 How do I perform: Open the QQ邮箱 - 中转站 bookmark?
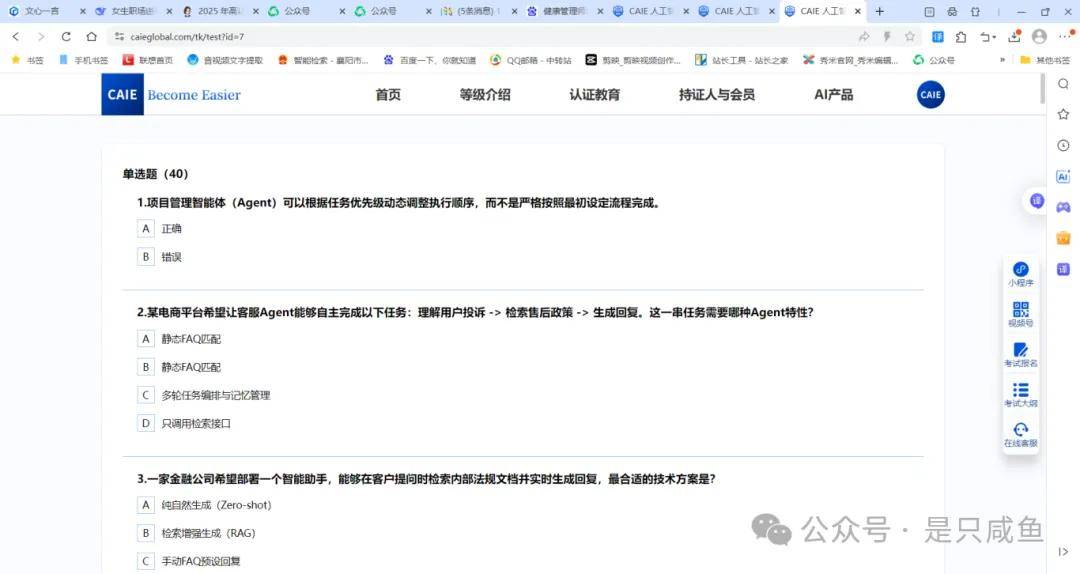[x=530, y=60]
